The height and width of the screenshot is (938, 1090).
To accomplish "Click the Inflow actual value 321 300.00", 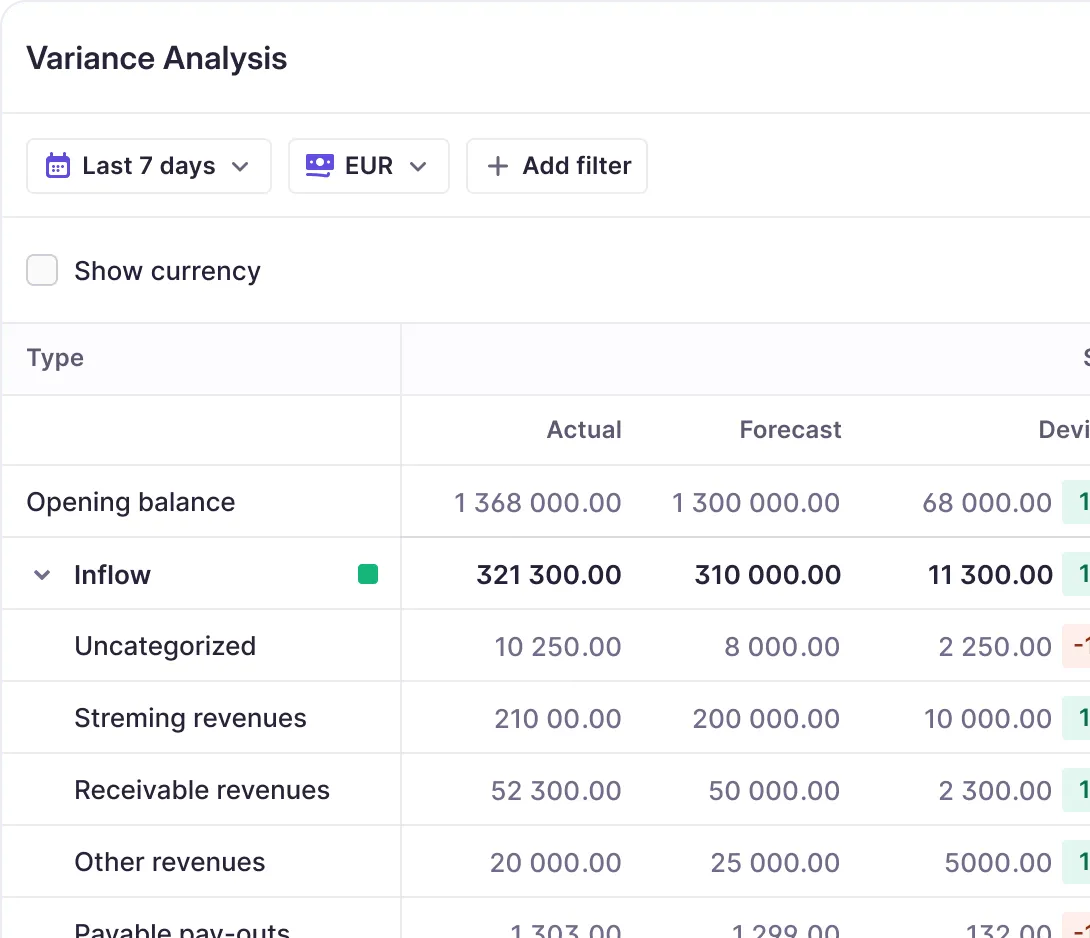I will (x=549, y=575).
